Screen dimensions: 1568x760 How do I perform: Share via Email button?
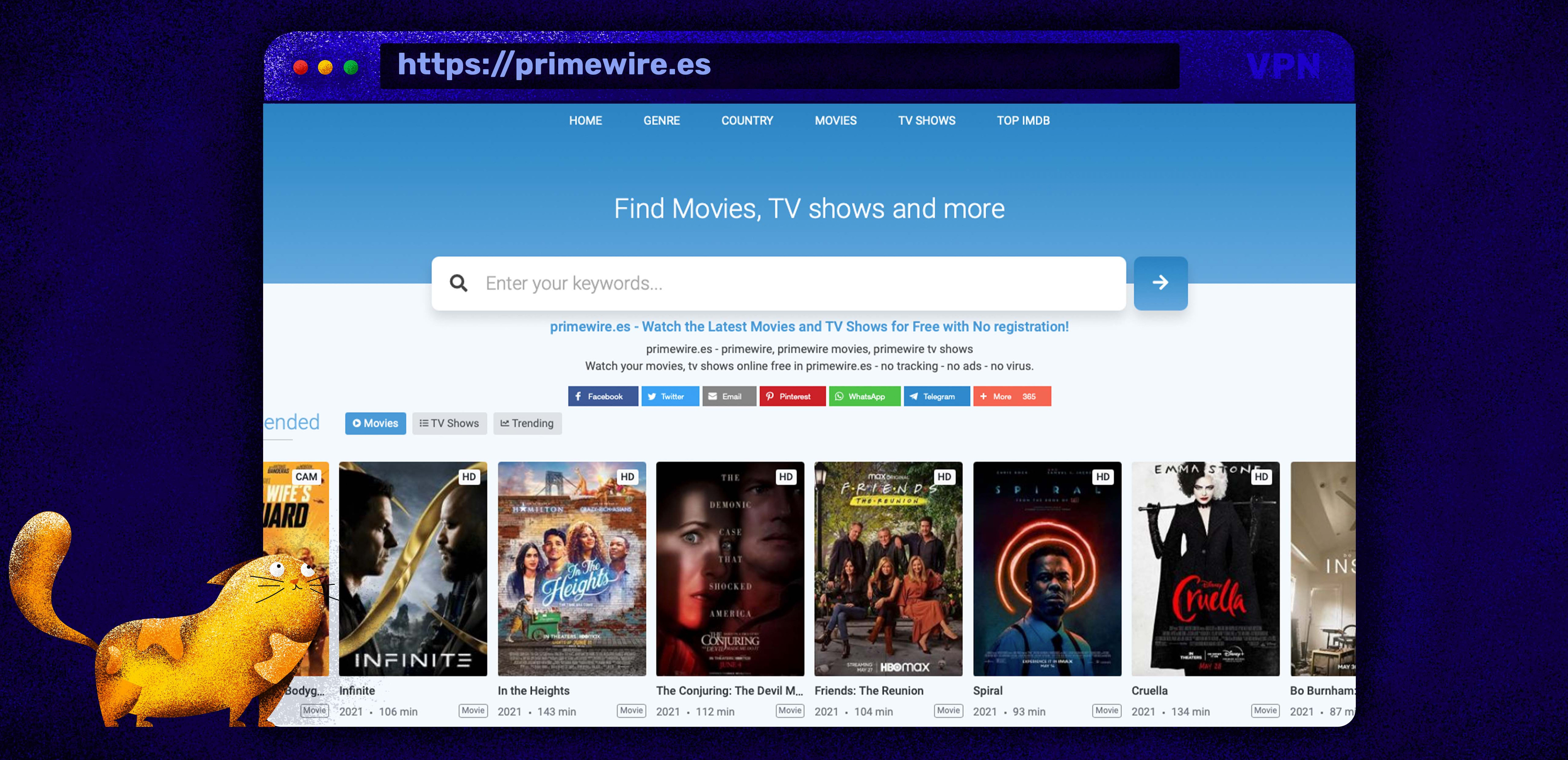point(729,396)
